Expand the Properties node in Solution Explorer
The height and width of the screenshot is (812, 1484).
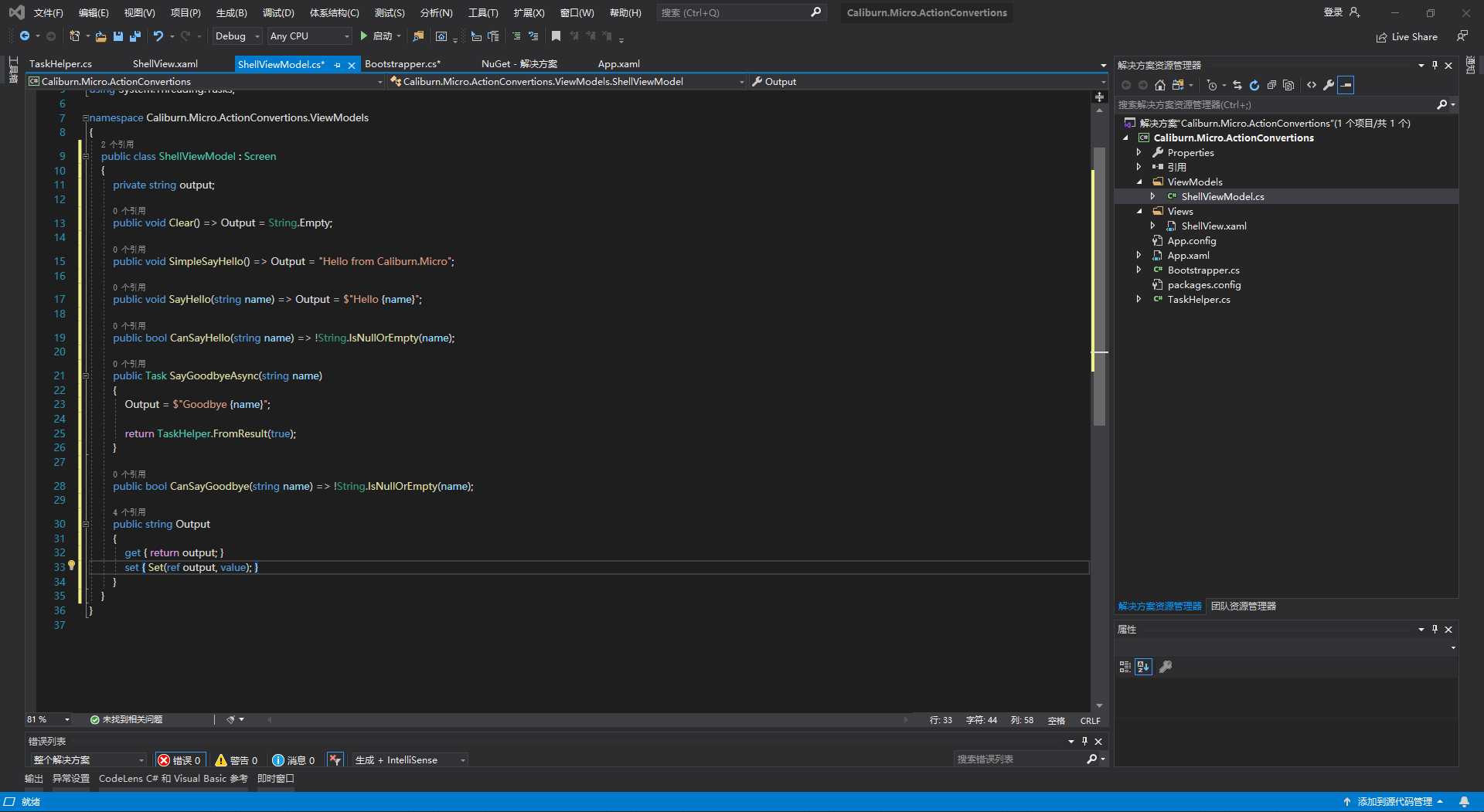[1139, 152]
